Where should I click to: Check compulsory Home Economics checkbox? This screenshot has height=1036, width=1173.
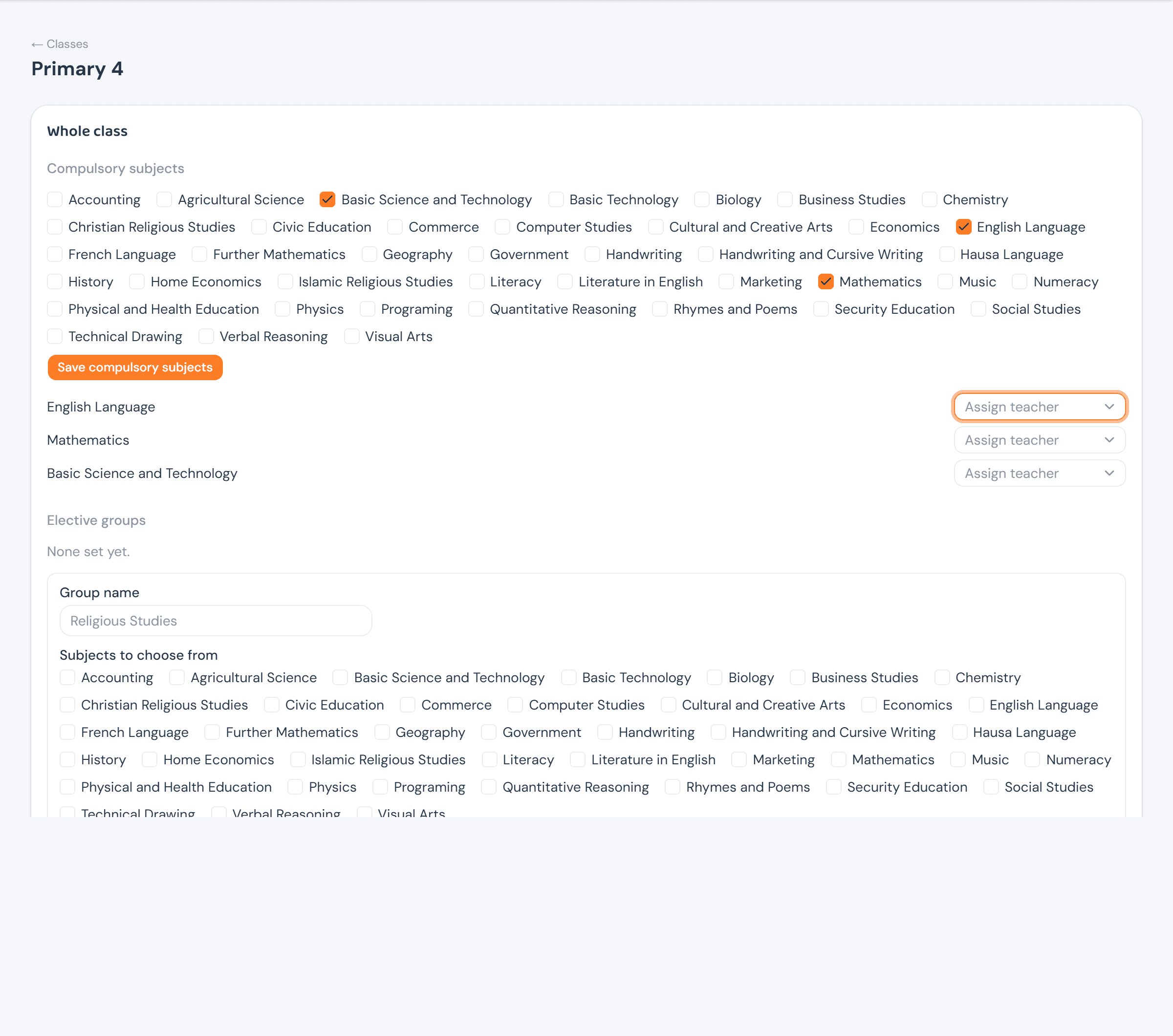click(137, 281)
